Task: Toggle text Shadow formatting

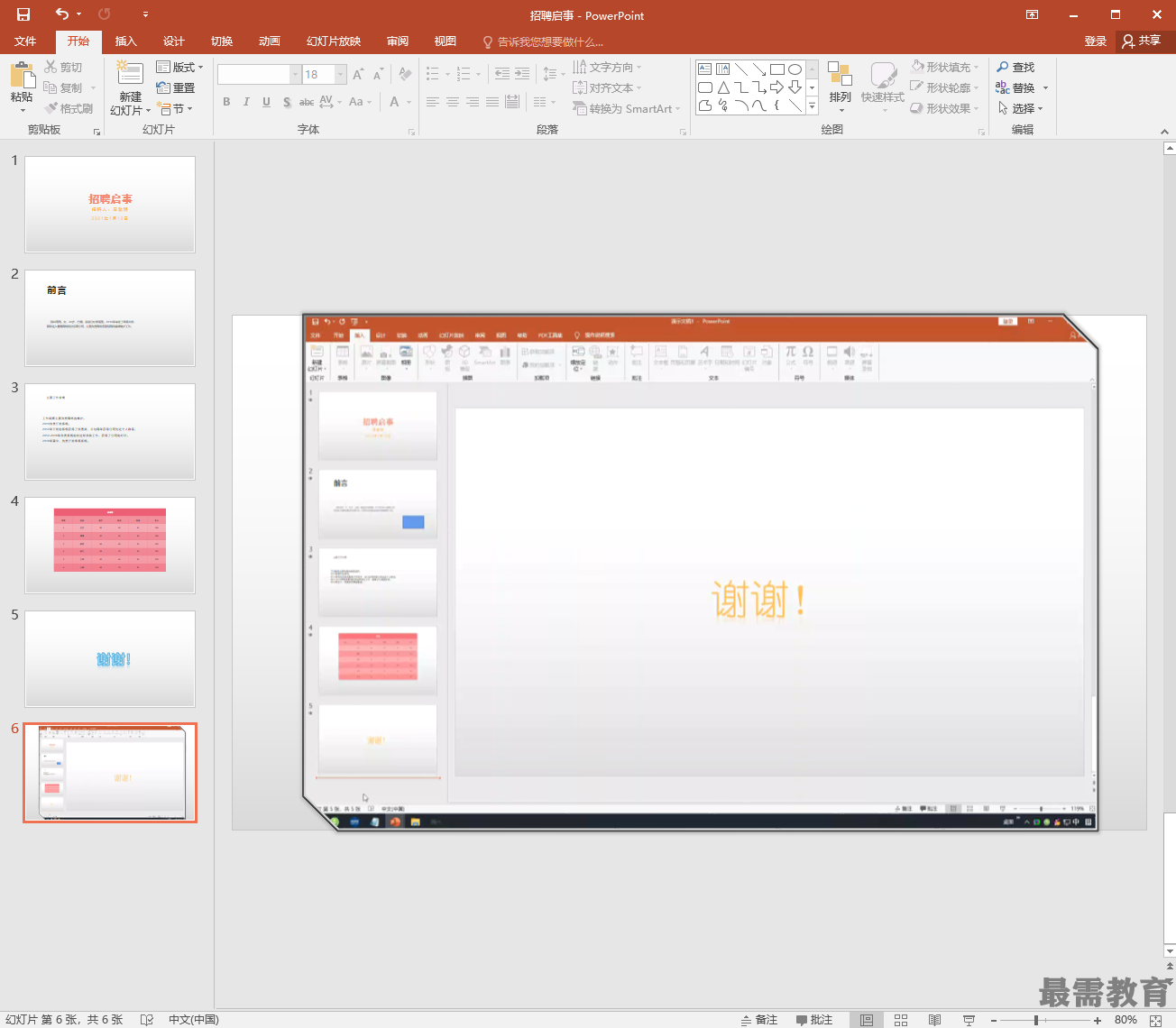Action: pyautogui.click(x=287, y=102)
